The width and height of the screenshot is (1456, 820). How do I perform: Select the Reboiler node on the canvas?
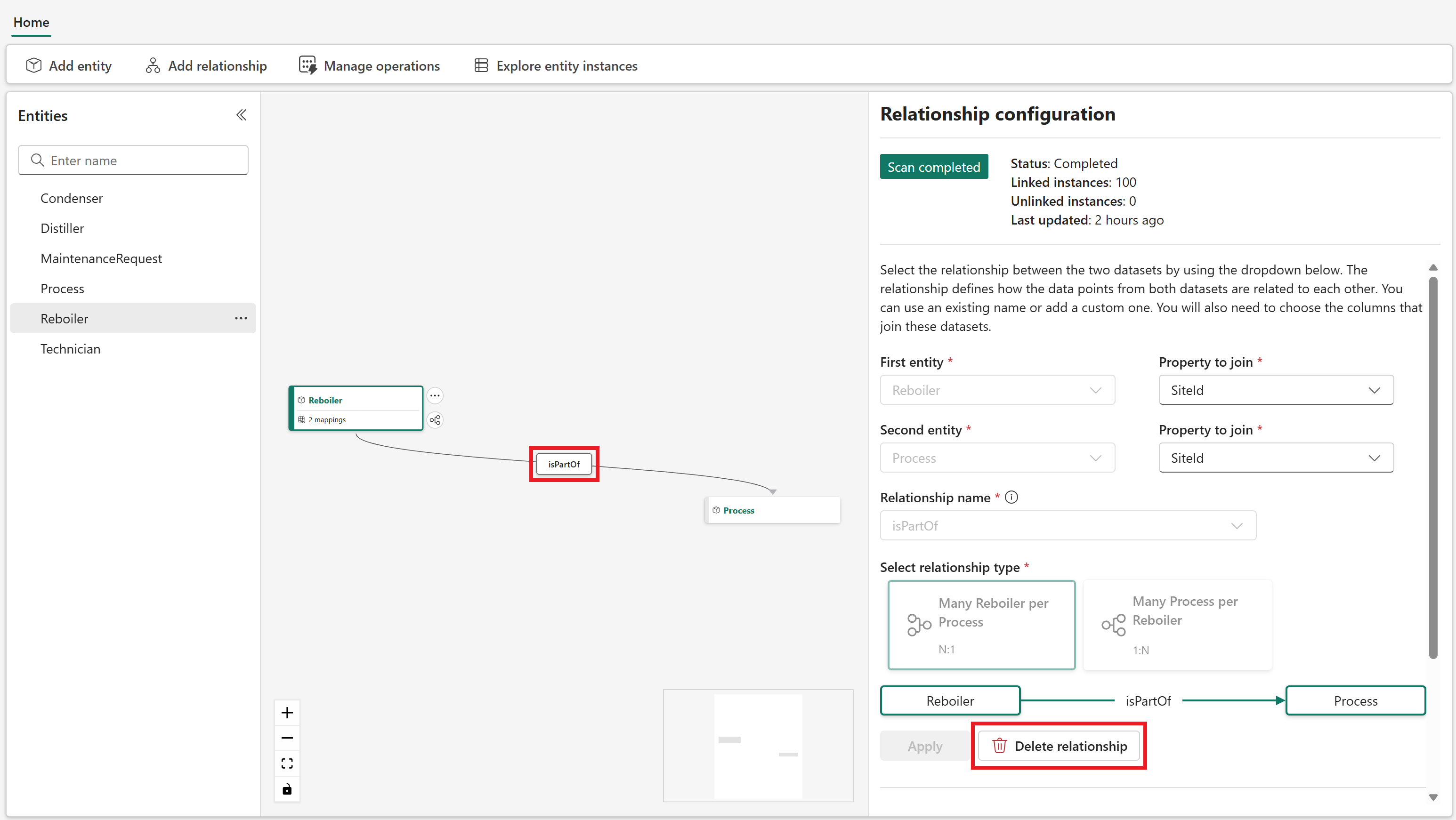pos(356,408)
